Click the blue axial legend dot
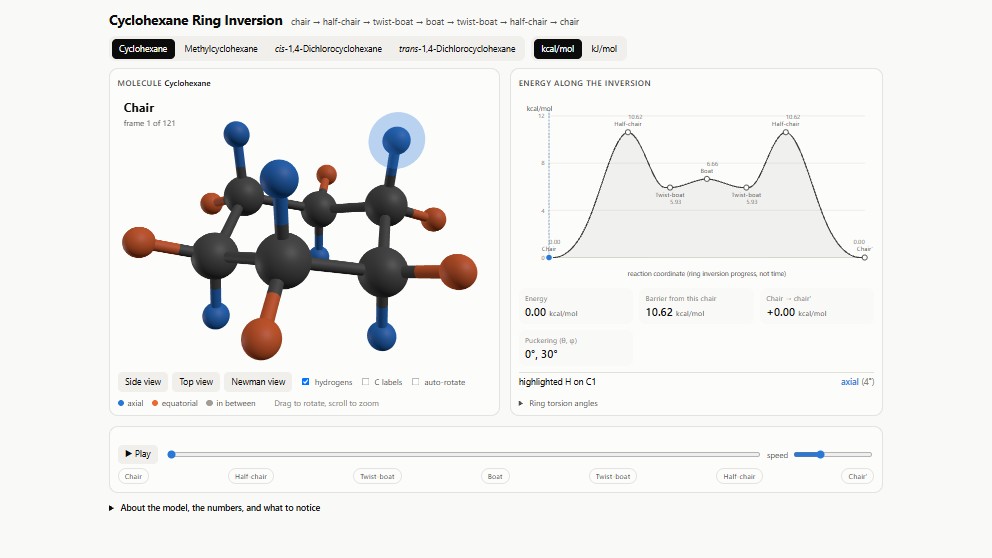The image size is (992, 558). point(121,403)
